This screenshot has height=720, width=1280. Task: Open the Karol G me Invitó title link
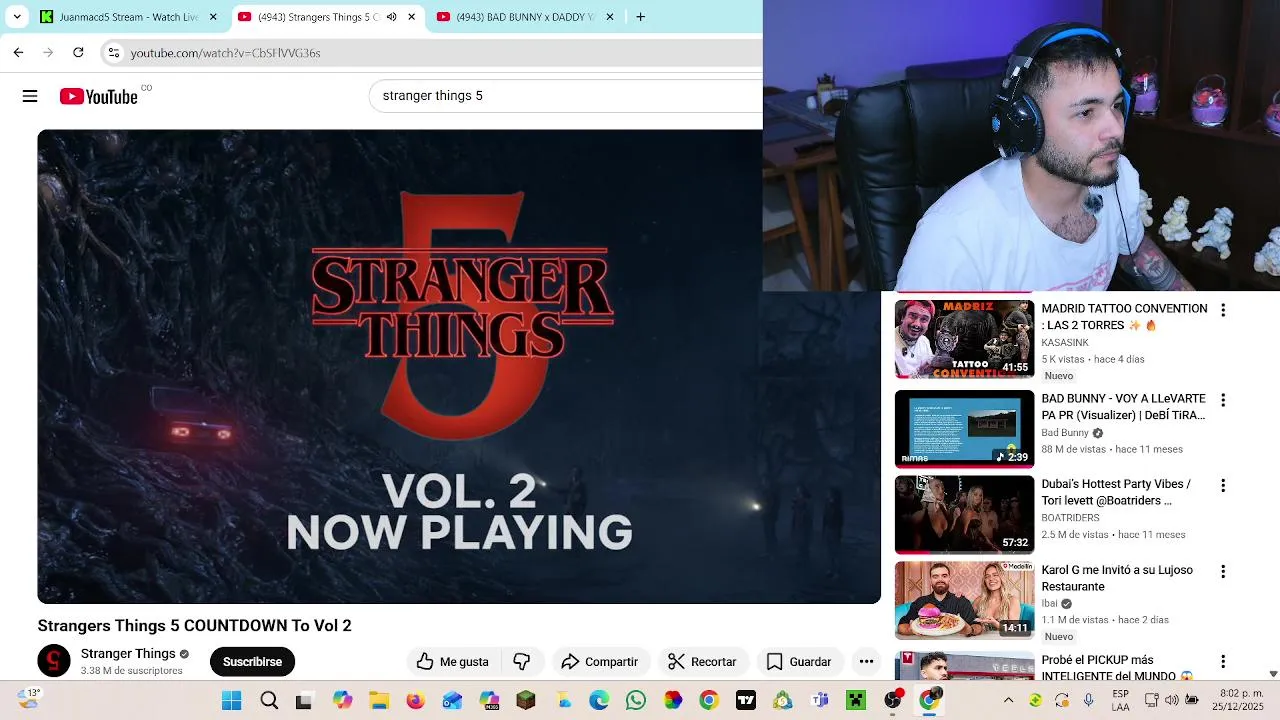pyautogui.click(x=1117, y=578)
